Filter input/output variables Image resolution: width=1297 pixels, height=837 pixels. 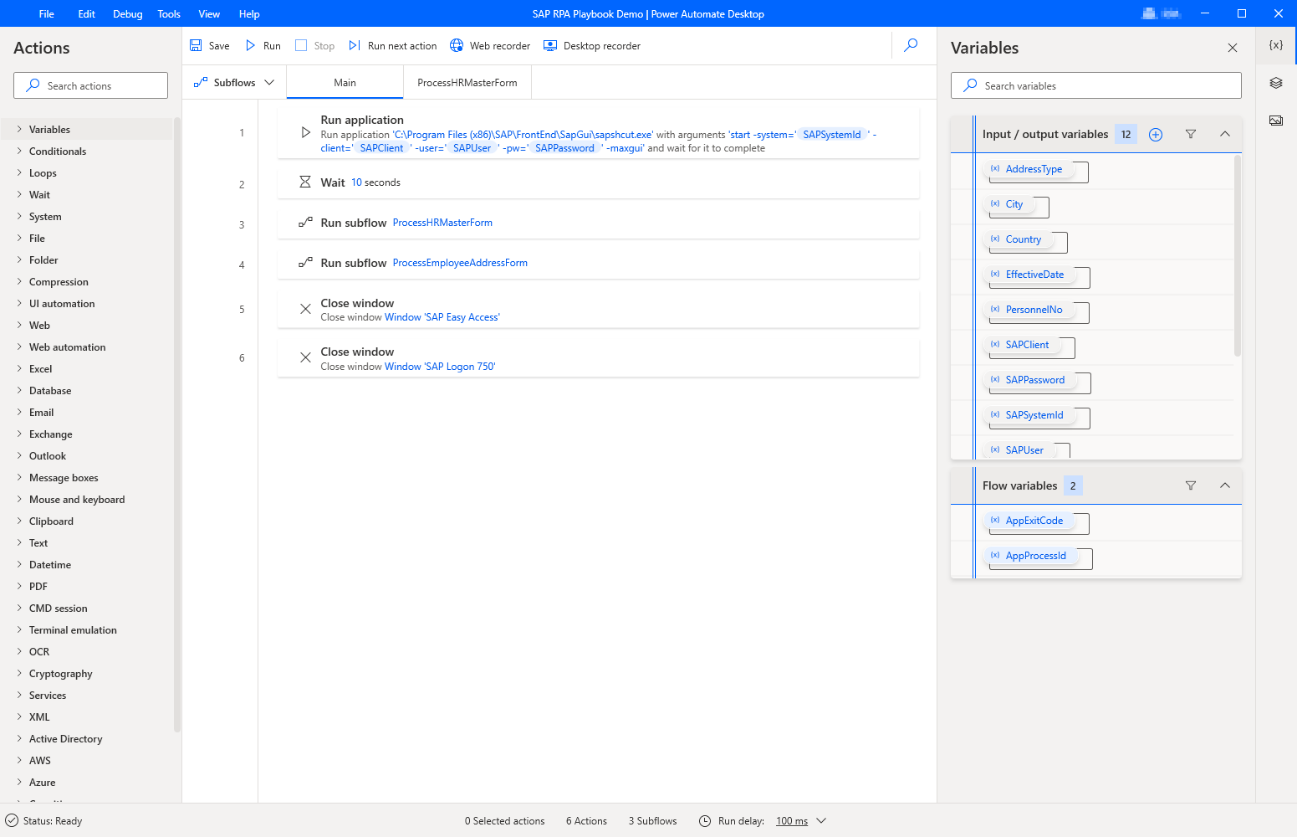[1190, 134]
